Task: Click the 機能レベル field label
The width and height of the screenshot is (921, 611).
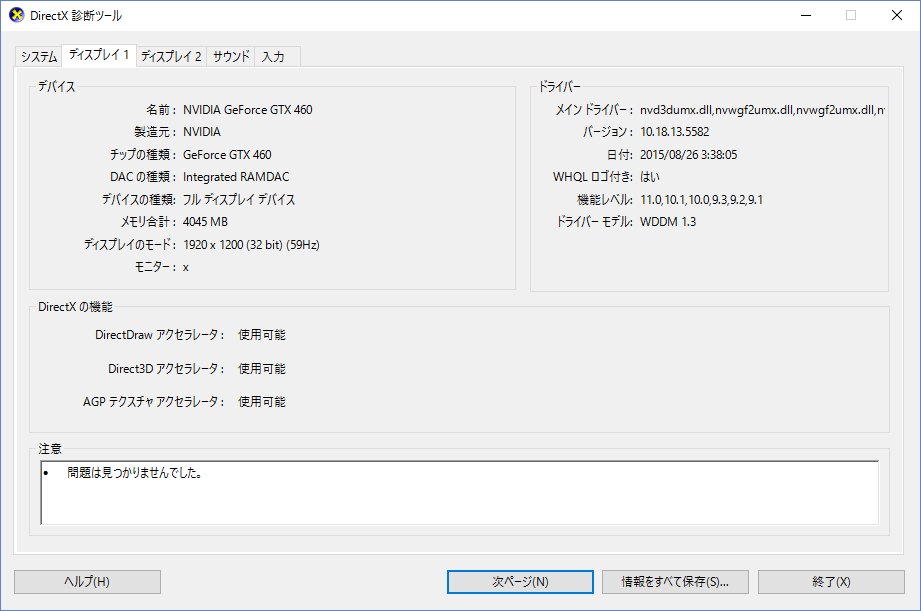Action: [x=605, y=200]
